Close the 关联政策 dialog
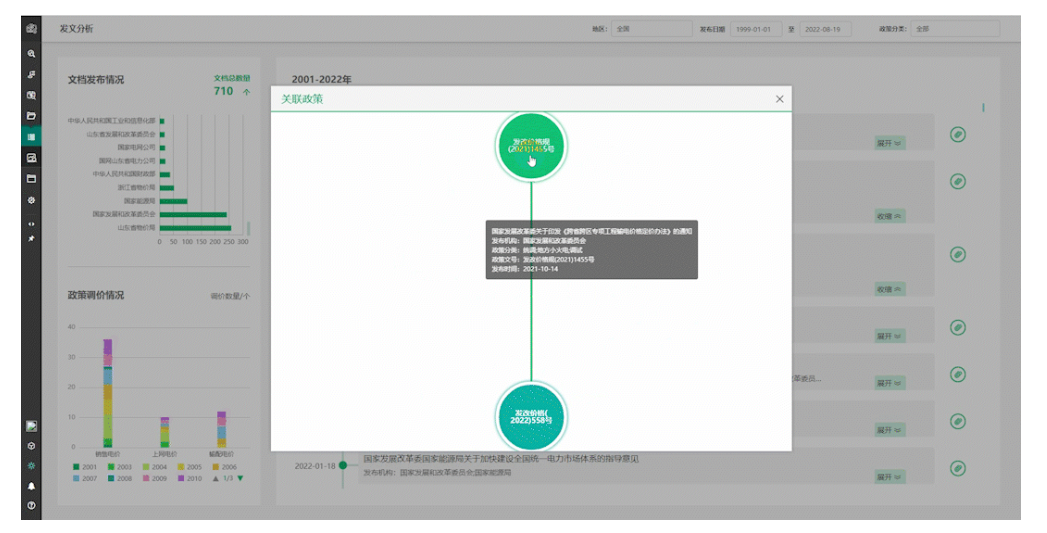Viewport: 1047px width, 533px height. coord(780,99)
